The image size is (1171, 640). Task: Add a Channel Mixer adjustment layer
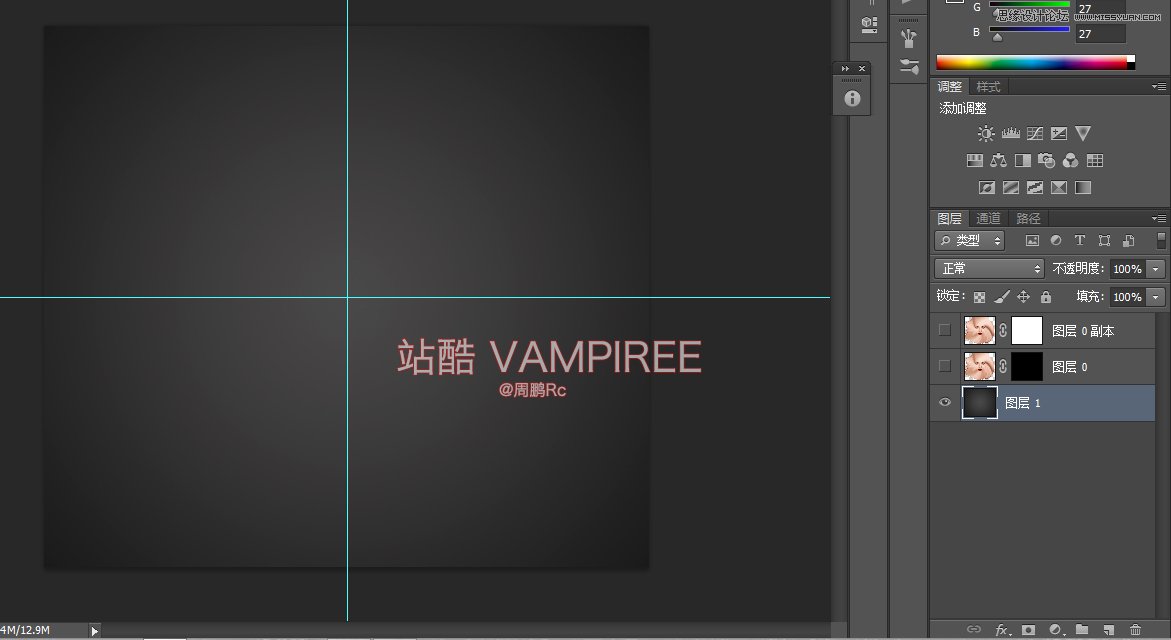pyautogui.click(x=1070, y=161)
